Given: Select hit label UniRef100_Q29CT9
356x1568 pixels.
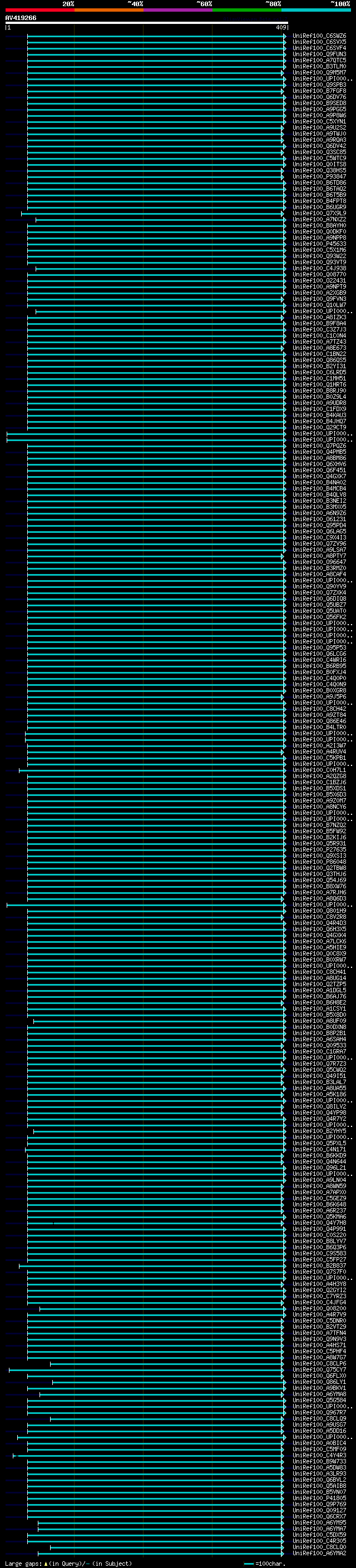Looking at the screenshot, I should pos(319,427).
